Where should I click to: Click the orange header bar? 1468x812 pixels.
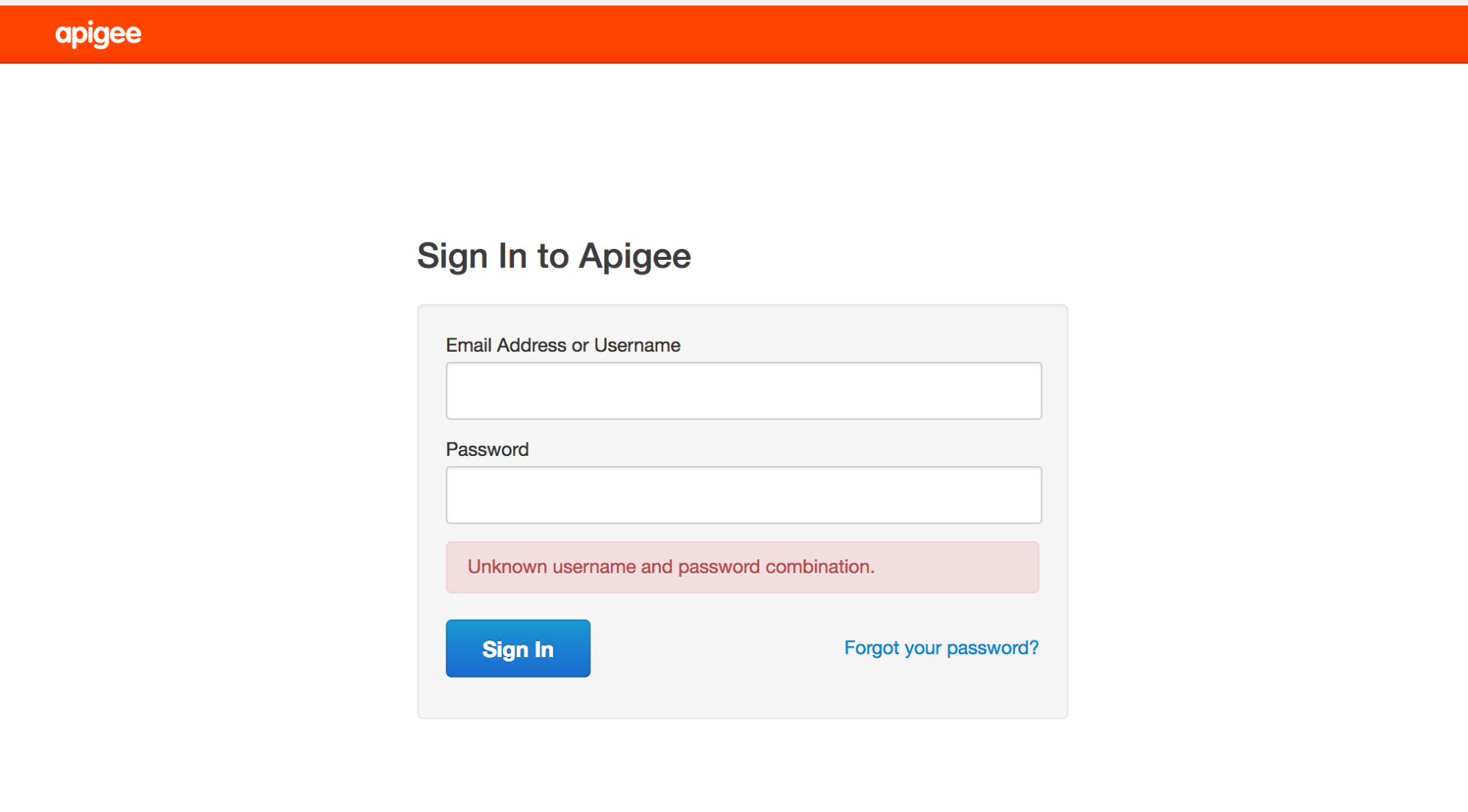click(734, 34)
